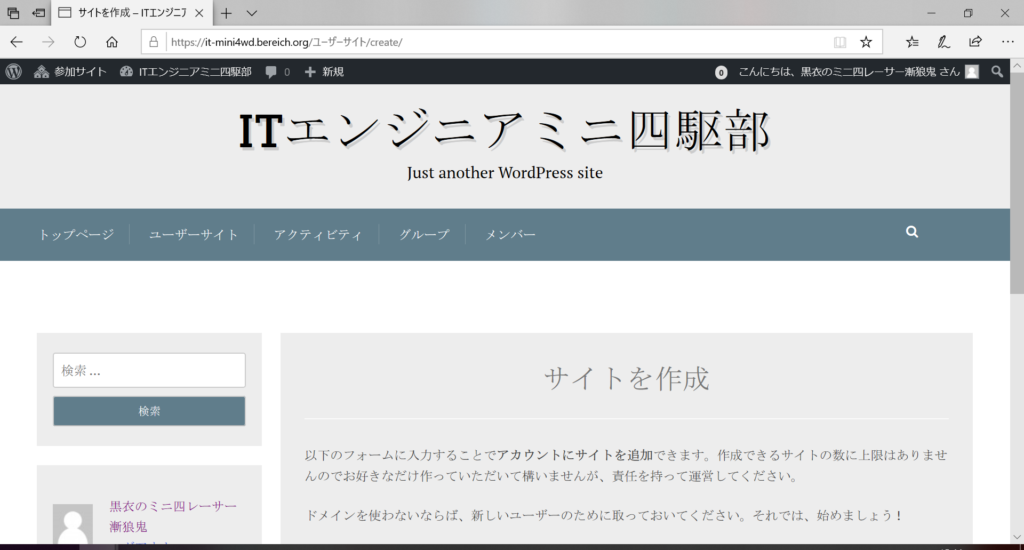Select the ユーザーサイト menu item
This screenshot has height=550, width=1024.
click(x=193, y=235)
